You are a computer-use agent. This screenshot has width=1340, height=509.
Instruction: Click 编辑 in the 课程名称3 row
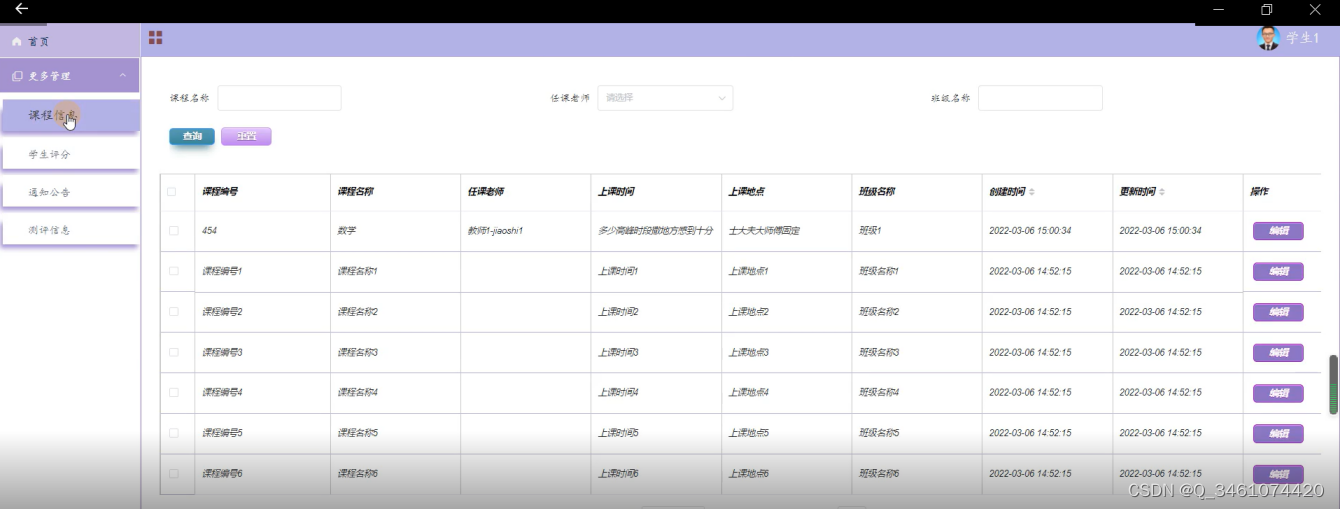pos(1278,352)
